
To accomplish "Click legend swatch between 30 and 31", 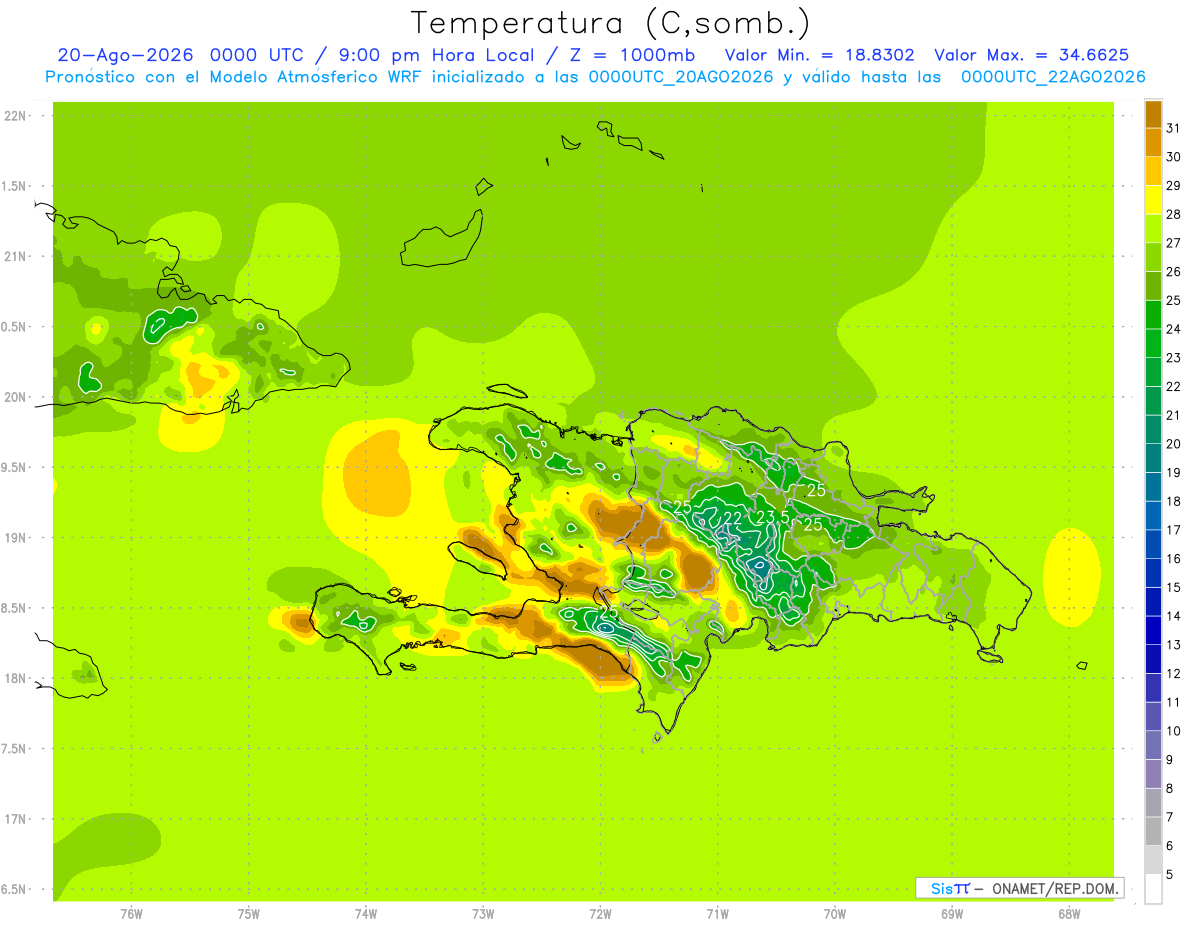I will [1153, 142].
